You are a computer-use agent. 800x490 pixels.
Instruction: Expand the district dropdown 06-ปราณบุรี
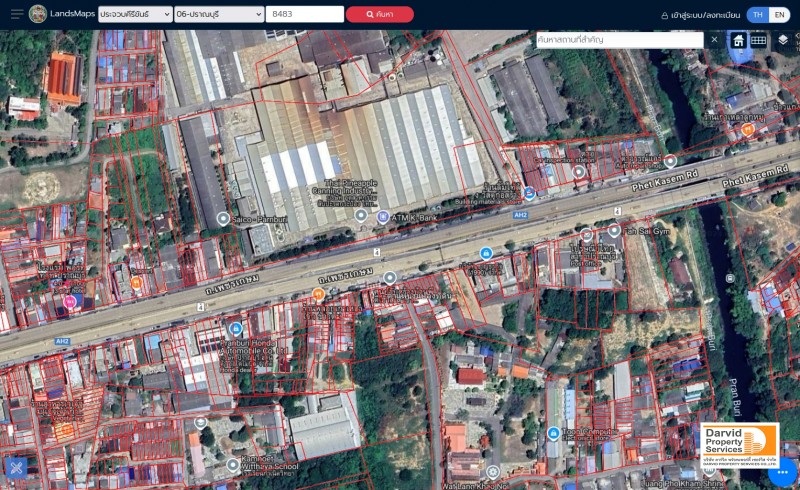[218, 15]
